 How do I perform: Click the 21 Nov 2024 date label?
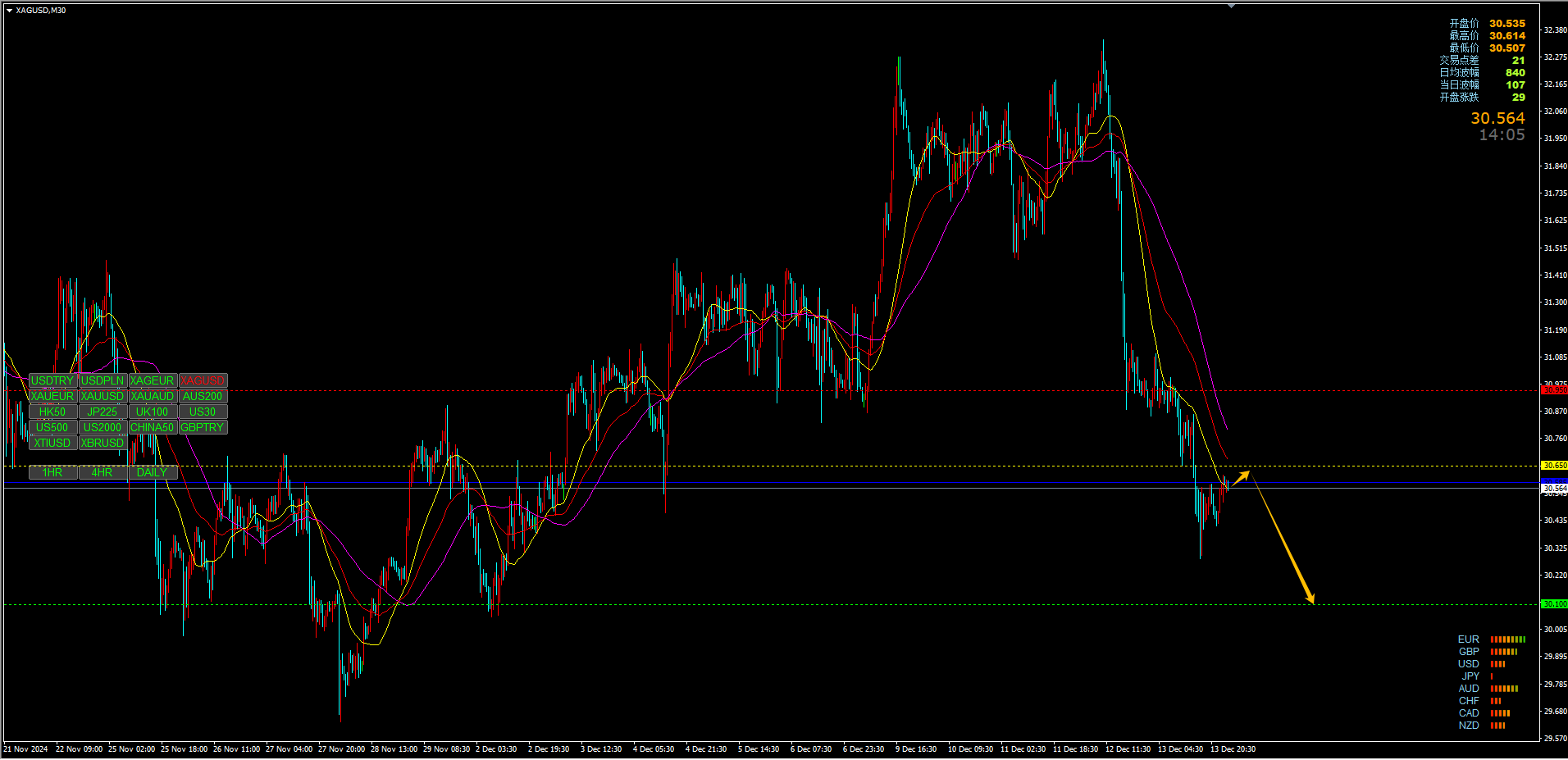(x=26, y=749)
